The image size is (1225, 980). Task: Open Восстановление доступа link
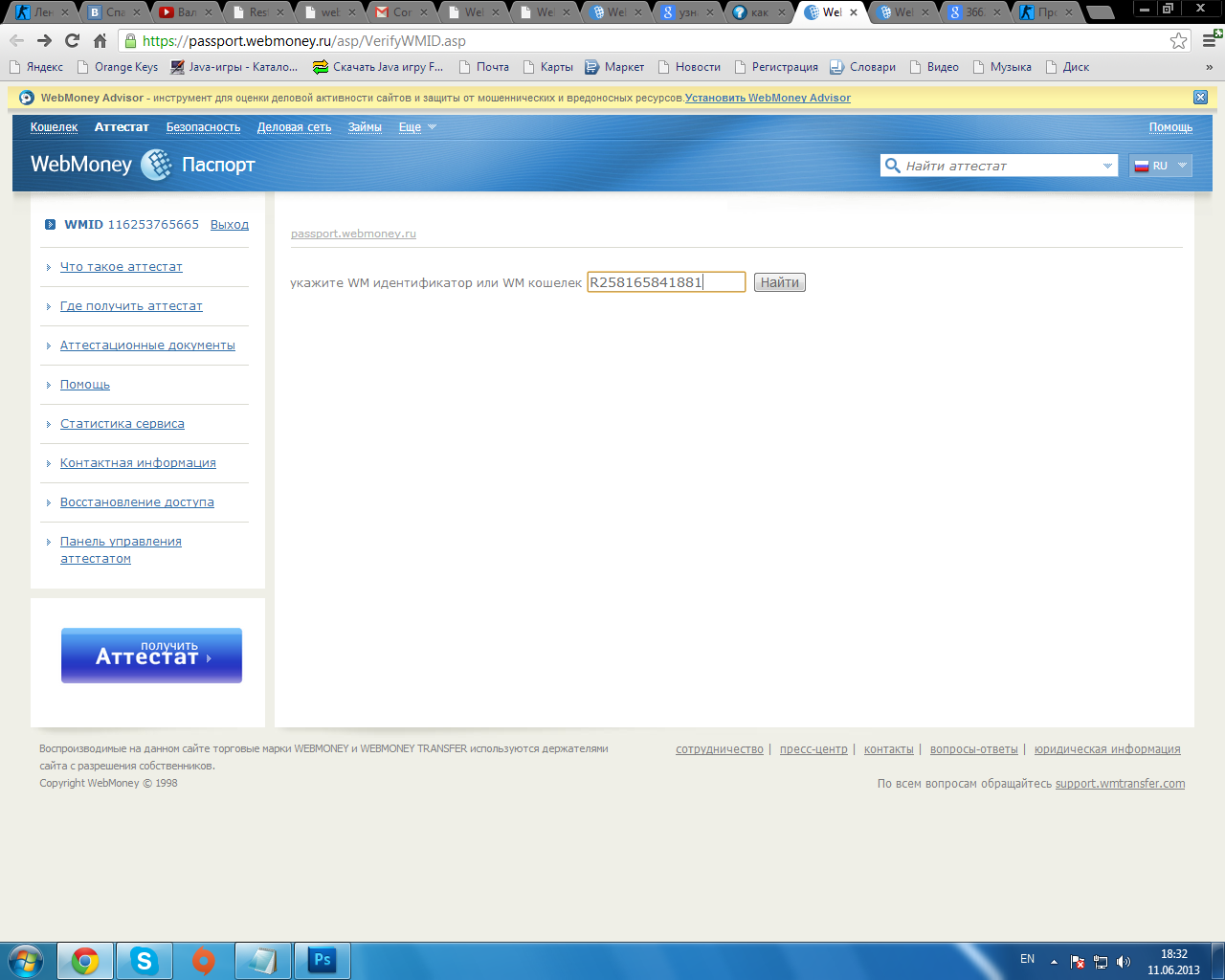[137, 502]
